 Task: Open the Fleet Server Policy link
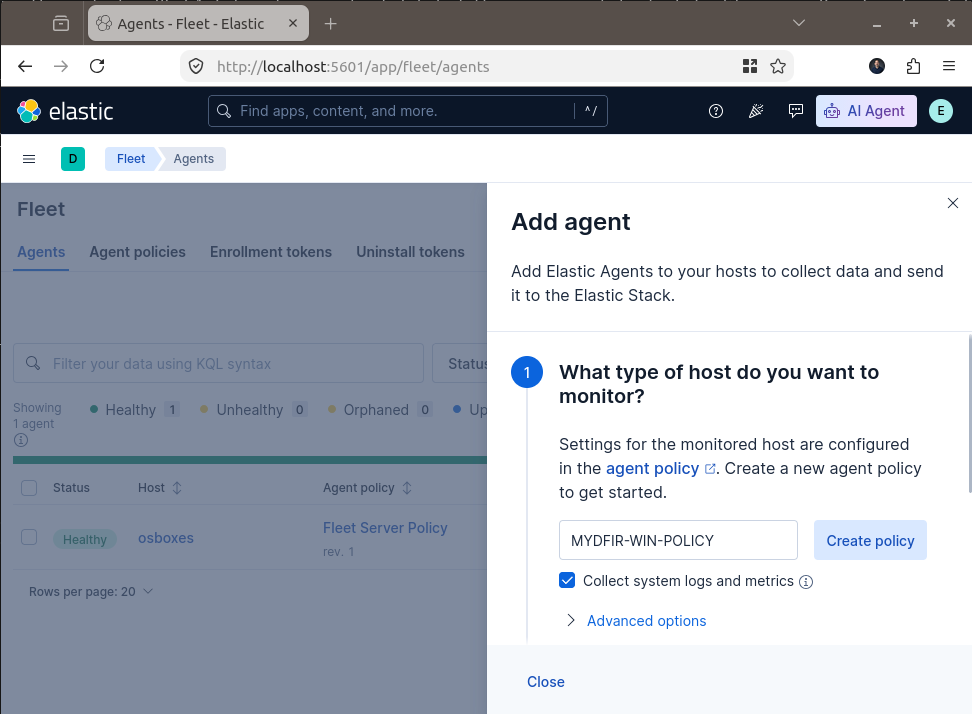pyautogui.click(x=385, y=528)
